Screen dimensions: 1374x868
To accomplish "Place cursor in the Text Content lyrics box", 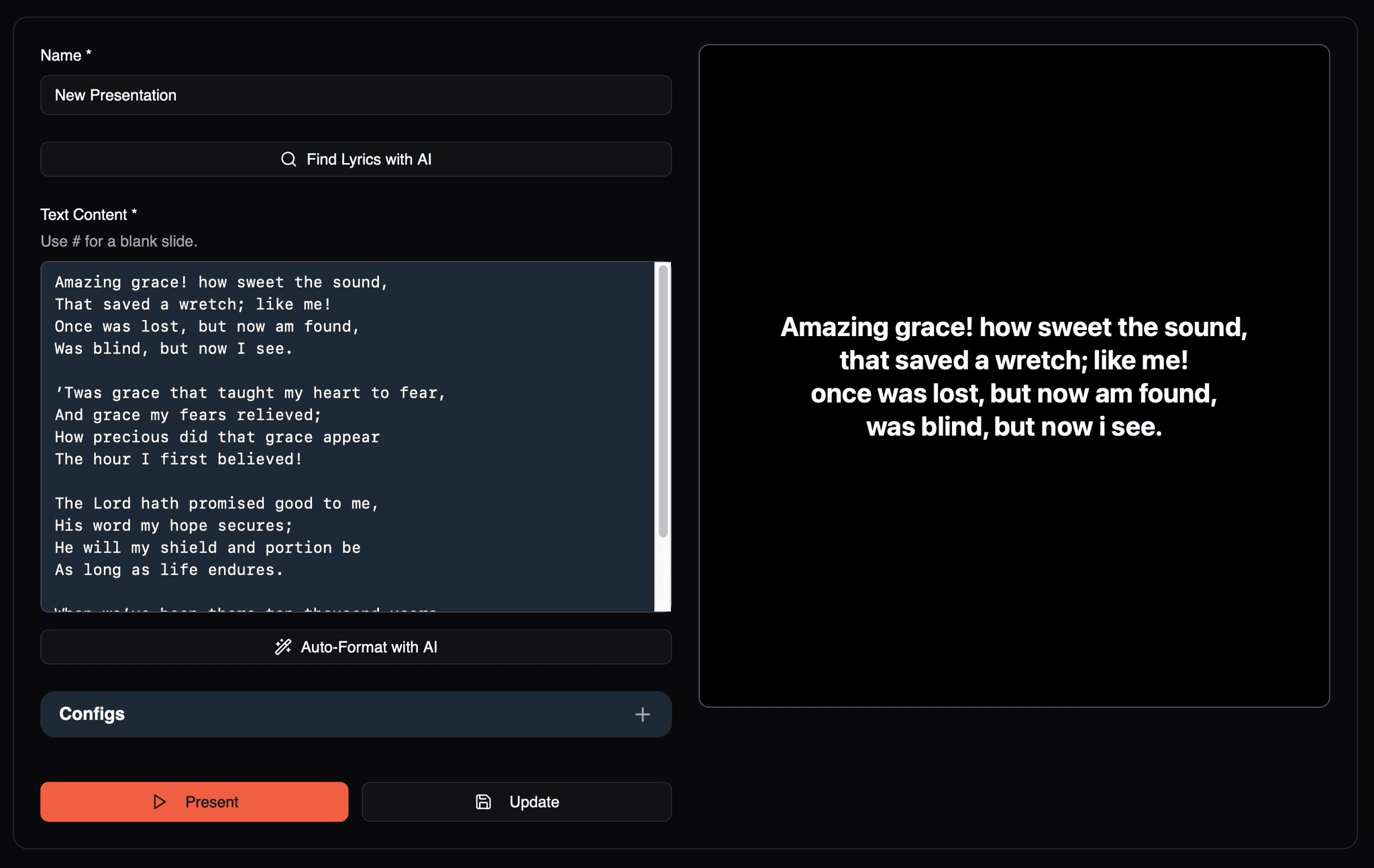I will point(335,436).
